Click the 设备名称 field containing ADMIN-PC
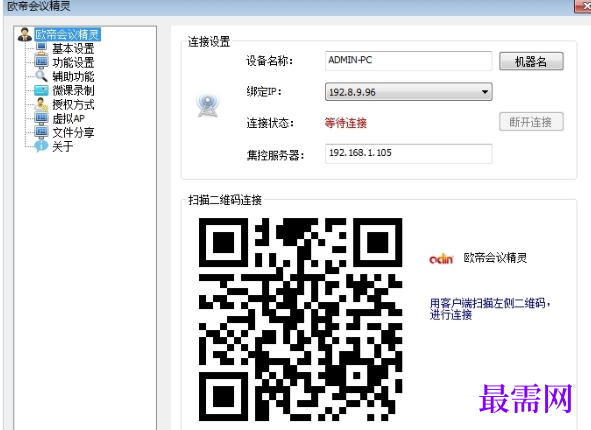 click(409, 61)
